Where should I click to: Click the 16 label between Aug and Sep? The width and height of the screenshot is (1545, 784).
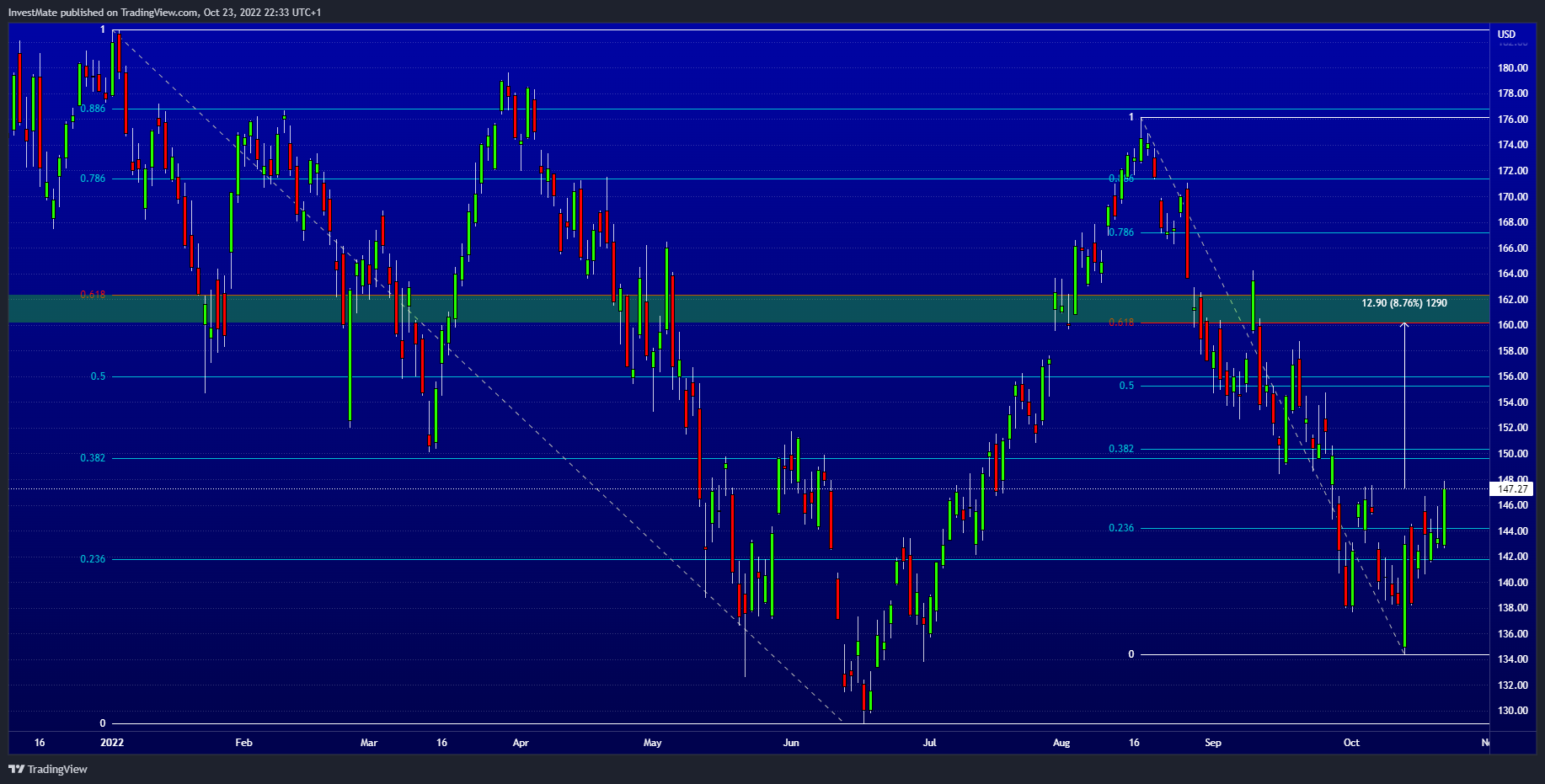click(x=1134, y=743)
